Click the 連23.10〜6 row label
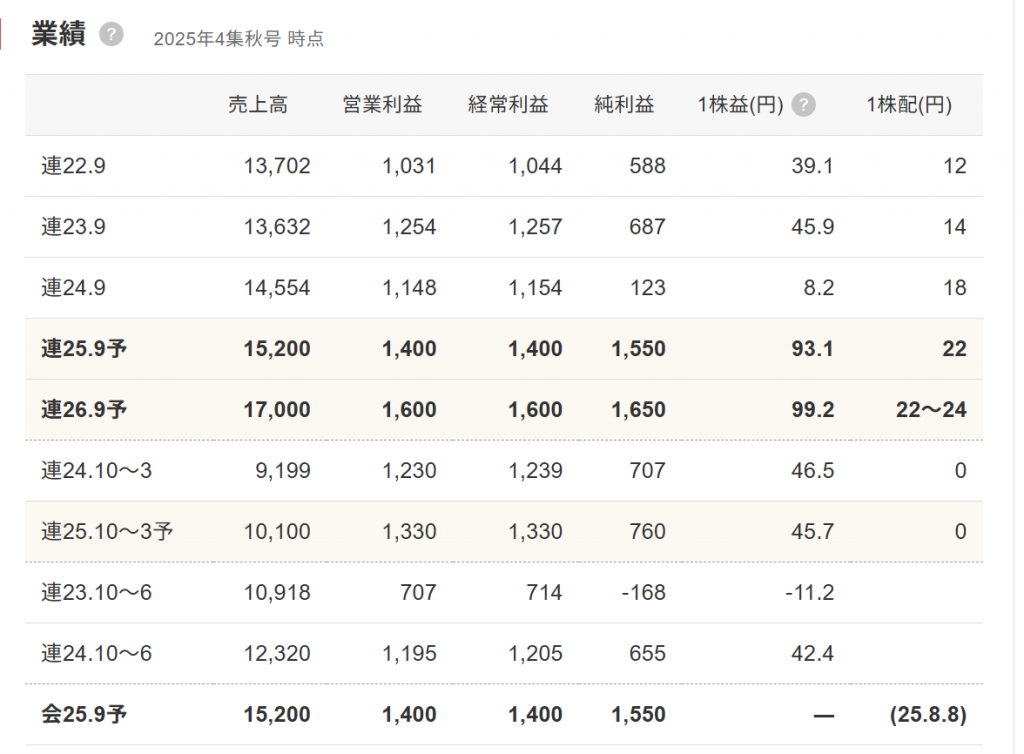Viewport: 1024px width, 754px height. pyautogui.click(x=96, y=593)
